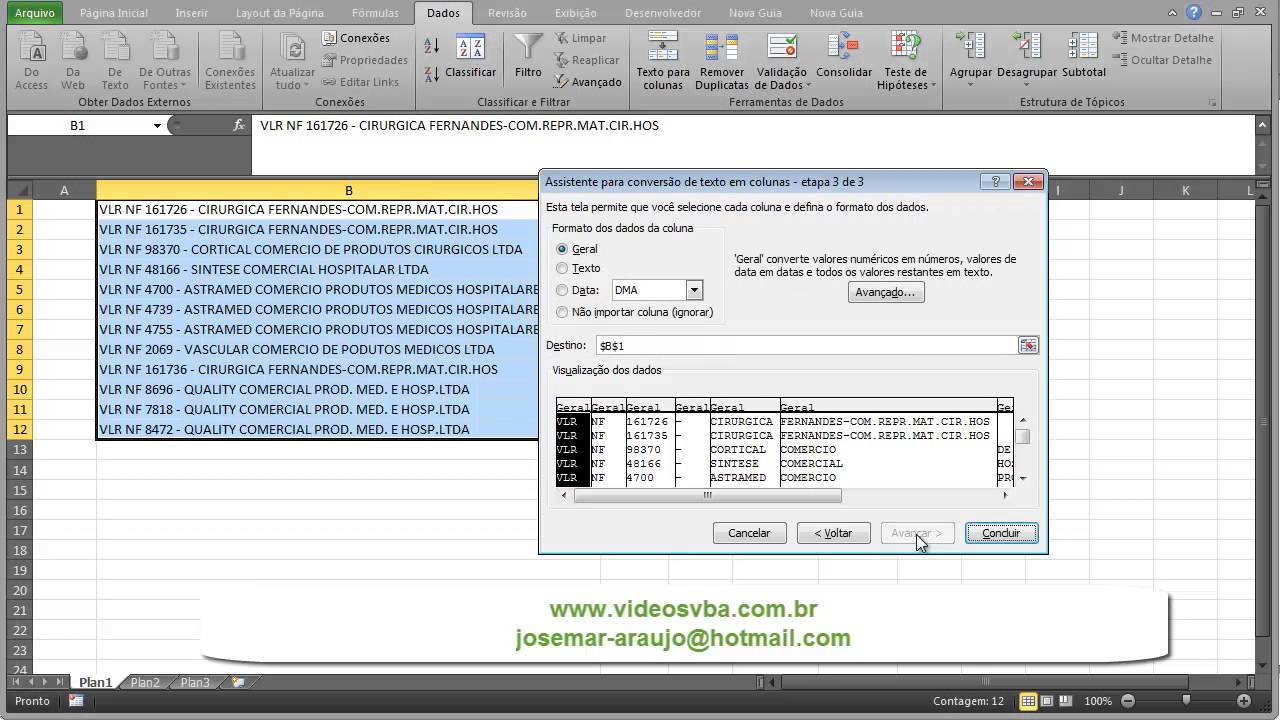
Task: Open the Arquivo tab
Action: [x=35, y=13]
